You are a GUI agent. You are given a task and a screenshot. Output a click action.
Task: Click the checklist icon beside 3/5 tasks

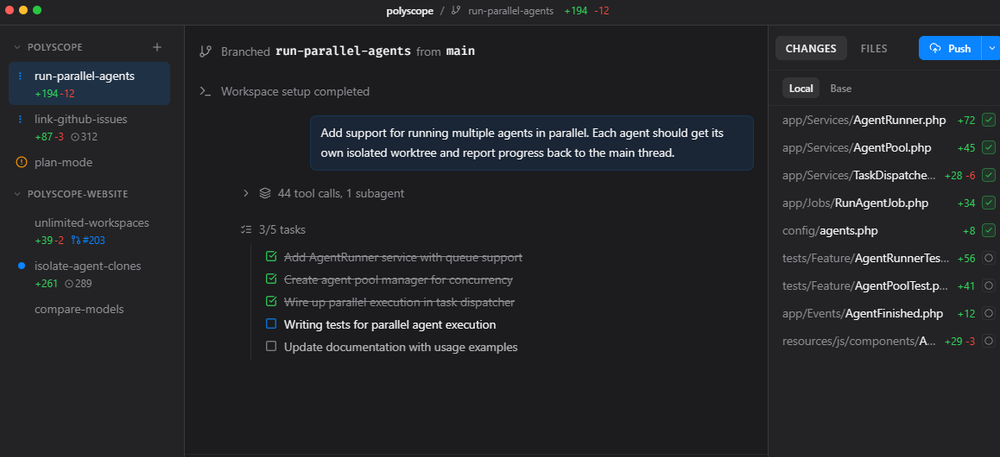click(x=246, y=229)
